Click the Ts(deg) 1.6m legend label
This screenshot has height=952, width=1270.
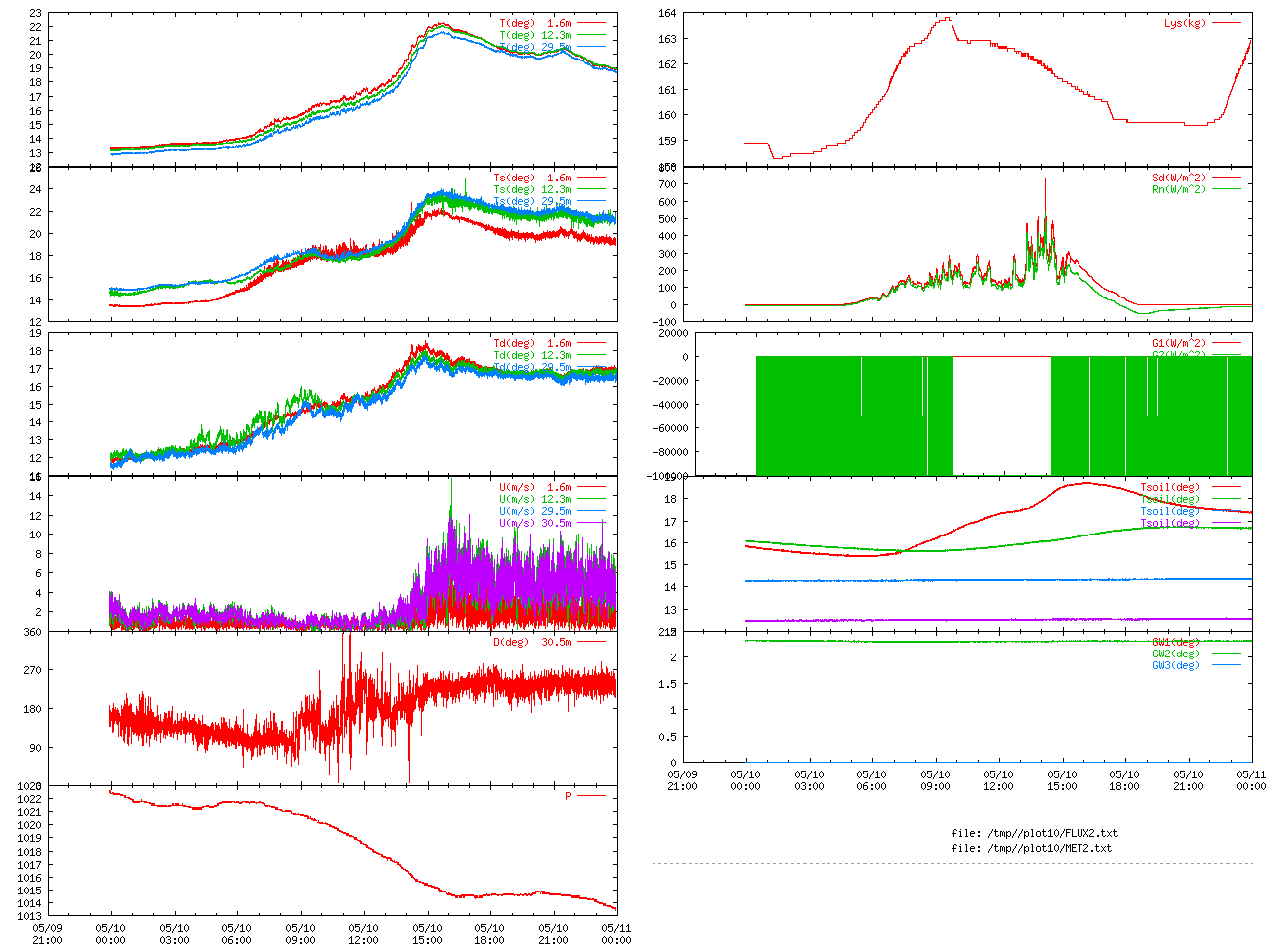tap(532, 178)
